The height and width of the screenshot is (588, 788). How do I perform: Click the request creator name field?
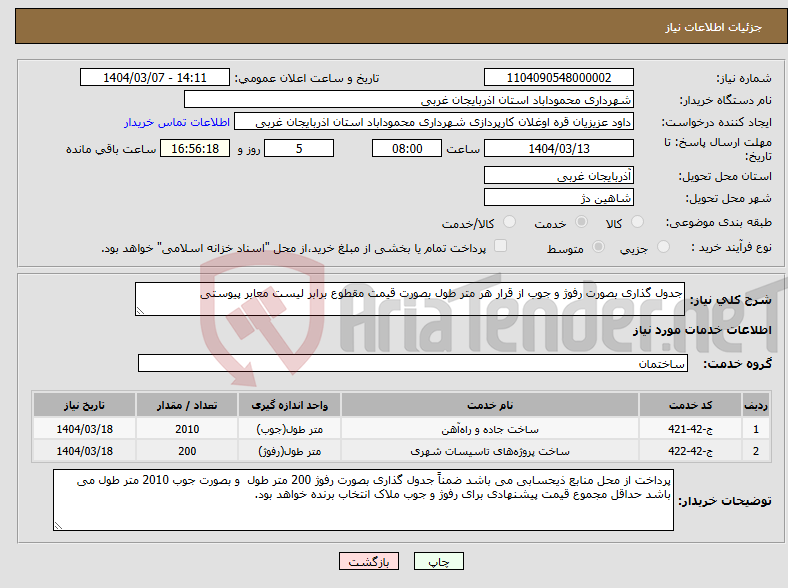pyautogui.click(x=434, y=122)
